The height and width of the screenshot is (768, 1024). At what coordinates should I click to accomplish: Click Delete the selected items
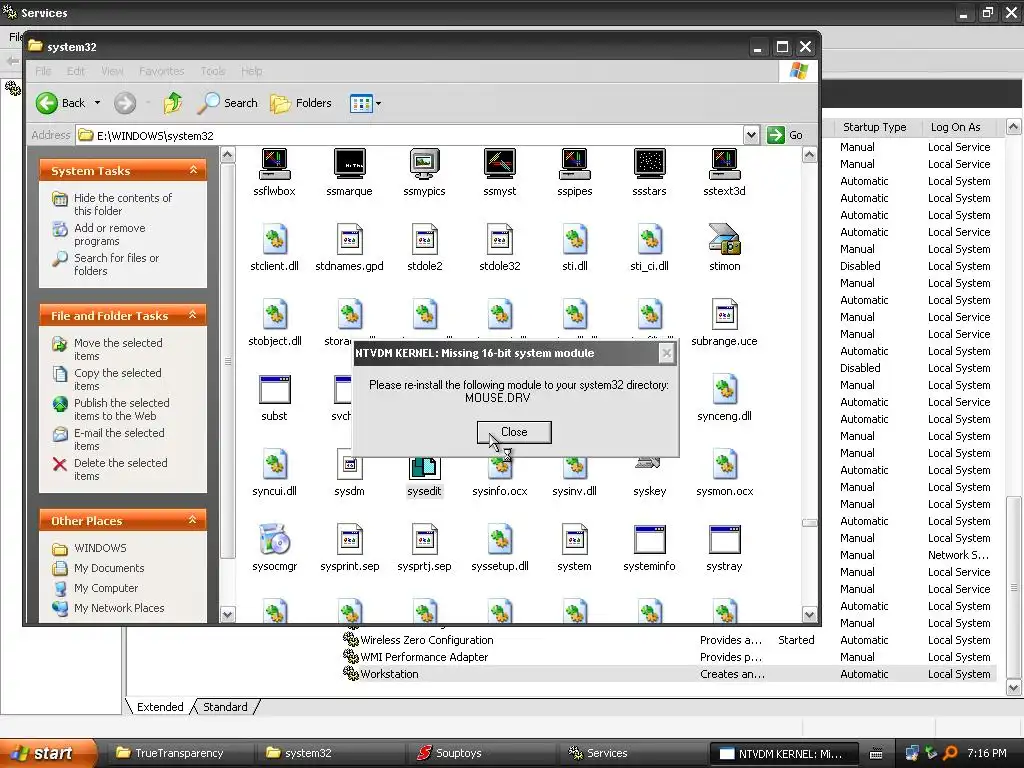[x=120, y=470]
